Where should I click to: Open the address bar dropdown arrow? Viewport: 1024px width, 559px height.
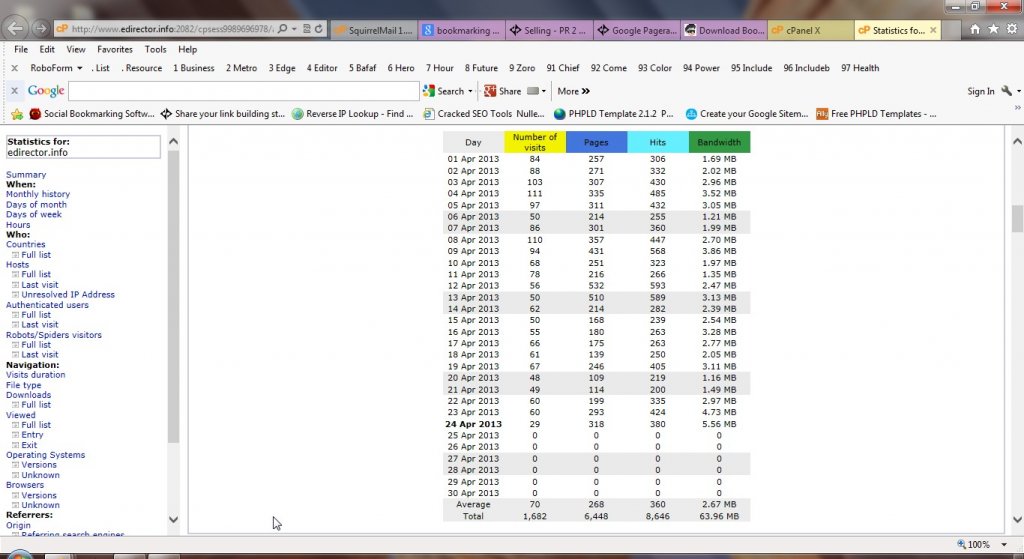[294, 29]
